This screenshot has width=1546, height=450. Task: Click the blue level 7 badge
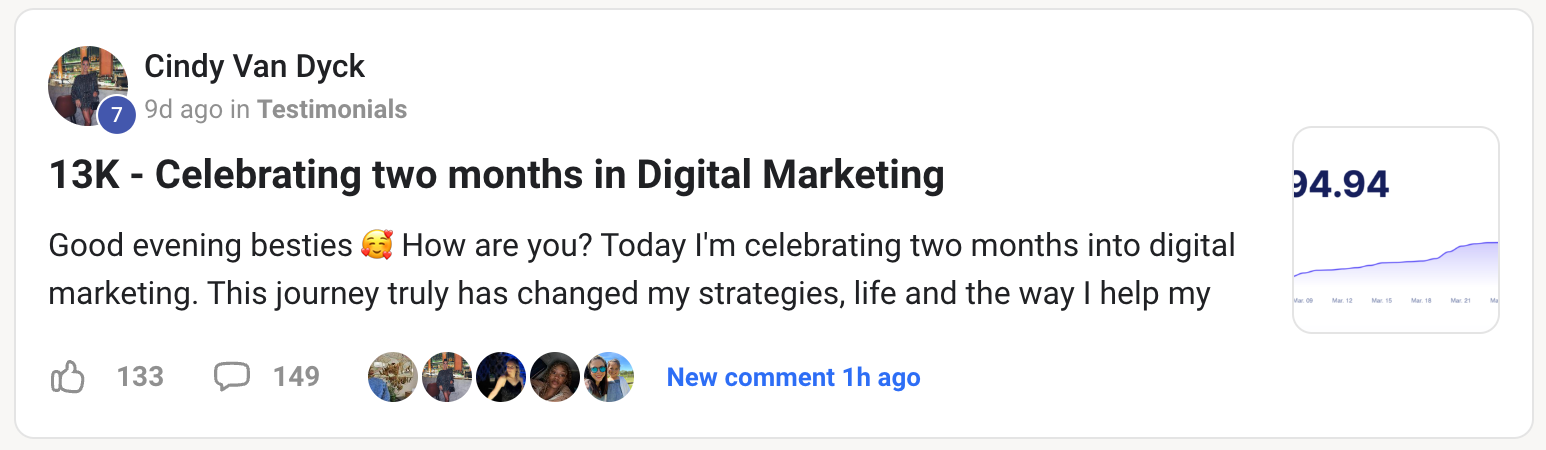[117, 115]
